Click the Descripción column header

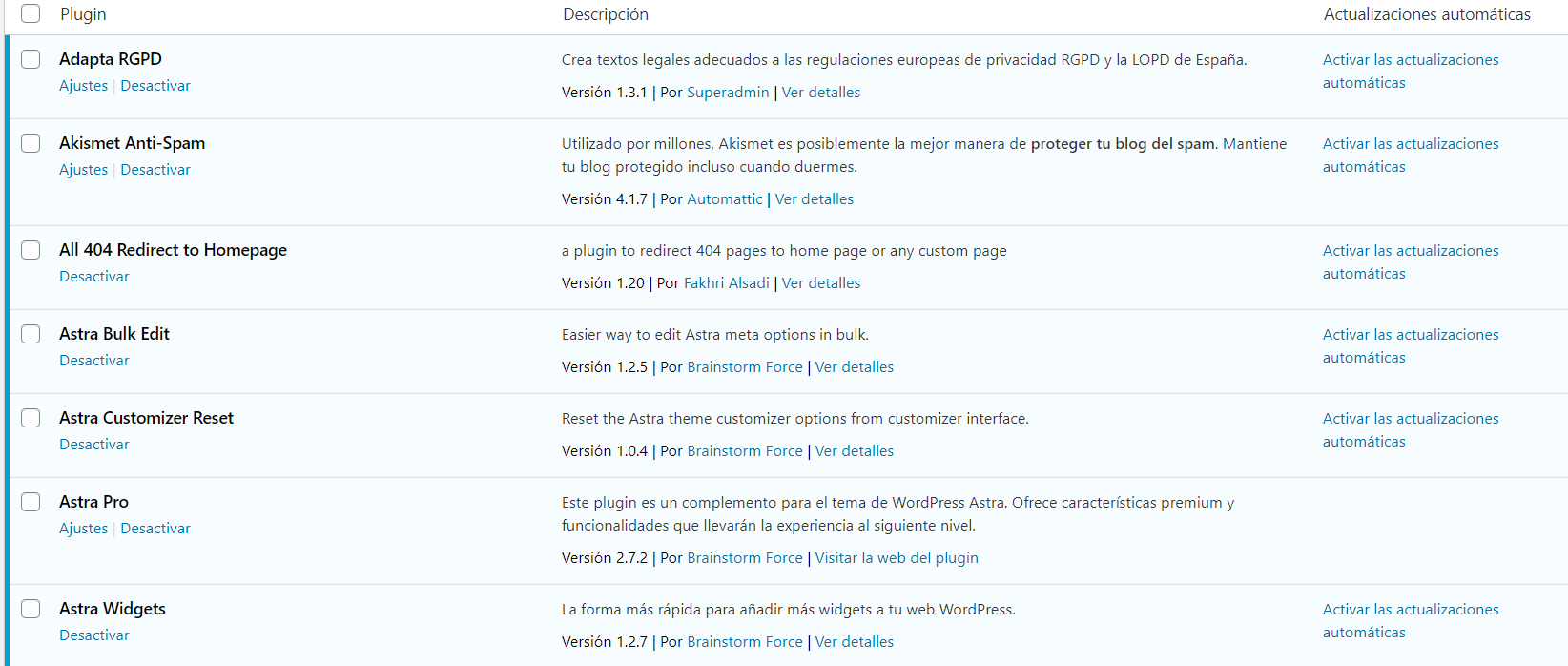606,14
